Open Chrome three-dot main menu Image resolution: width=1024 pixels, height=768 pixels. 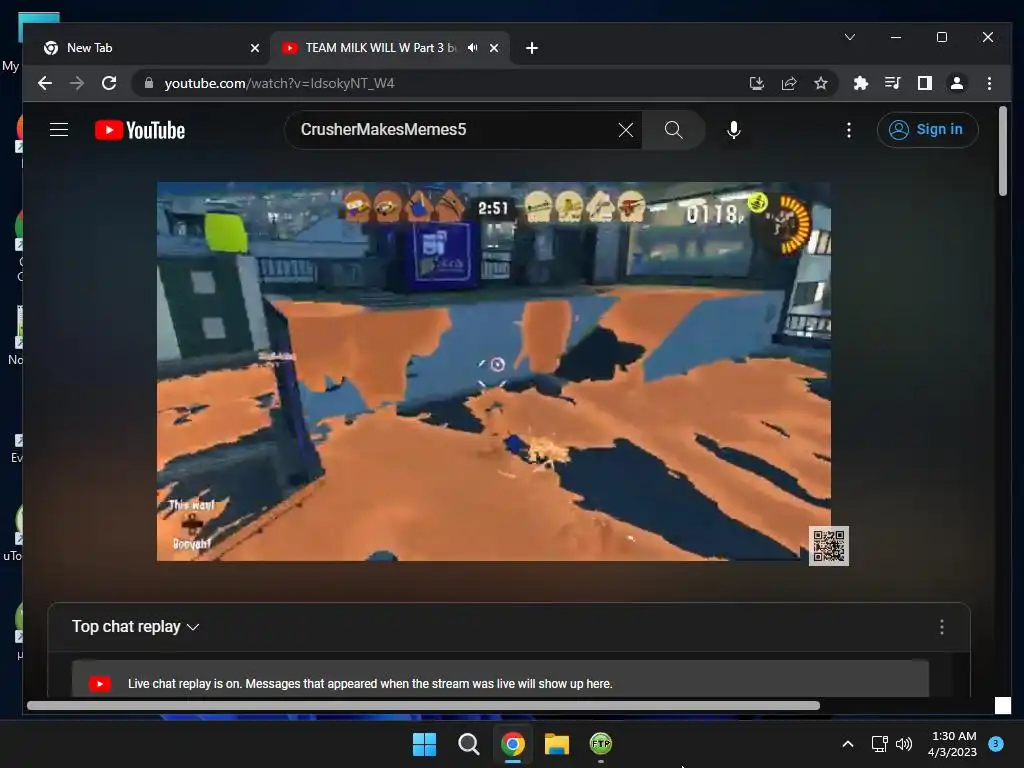(x=989, y=83)
